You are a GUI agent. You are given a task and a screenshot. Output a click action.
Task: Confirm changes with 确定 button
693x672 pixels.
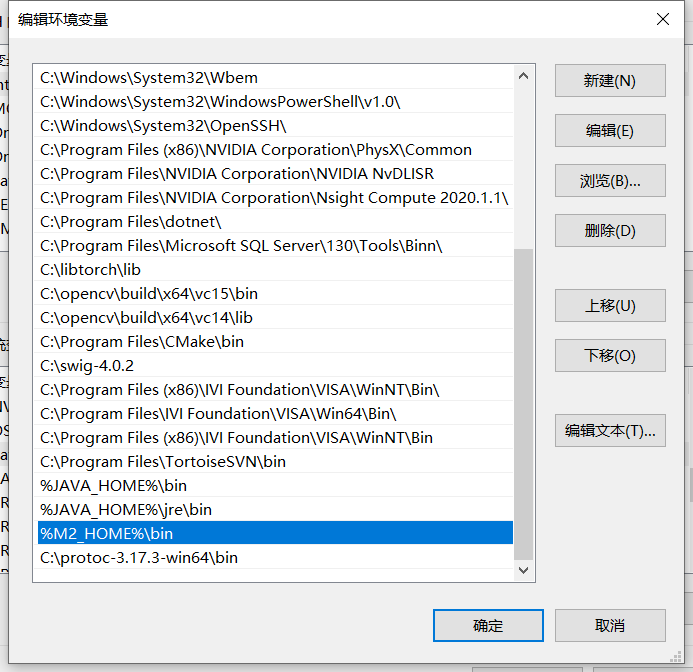pos(488,626)
